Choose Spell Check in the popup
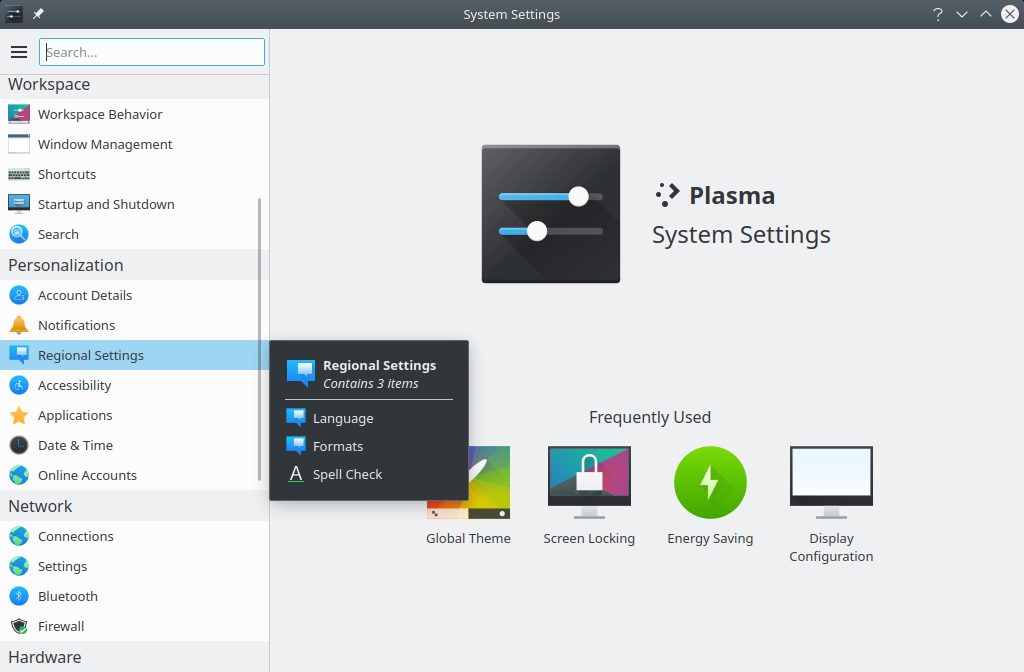This screenshot has width=1024, height=672. pos(369,474)
